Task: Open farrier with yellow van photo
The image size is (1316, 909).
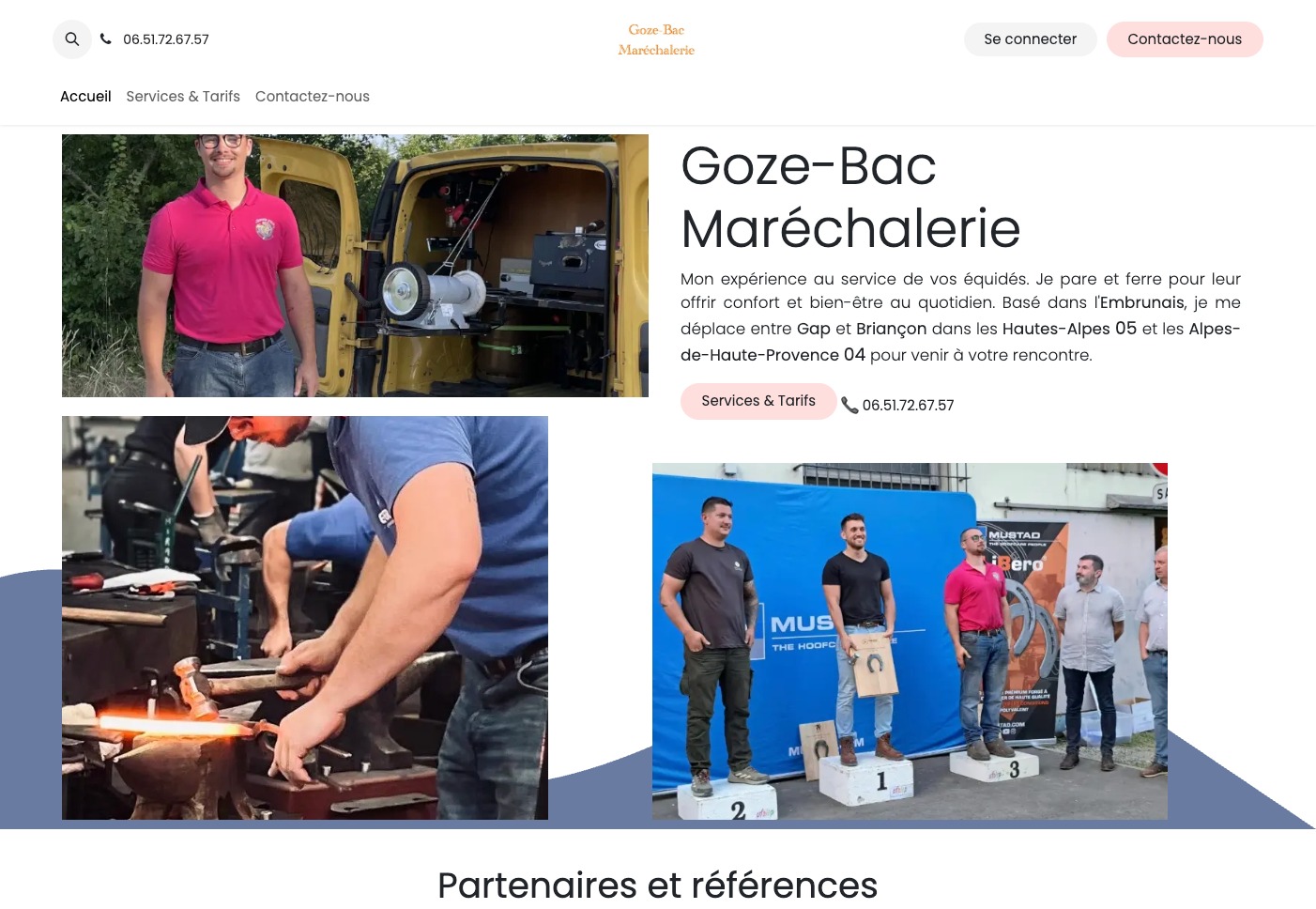Action: (x=355, y=266)
